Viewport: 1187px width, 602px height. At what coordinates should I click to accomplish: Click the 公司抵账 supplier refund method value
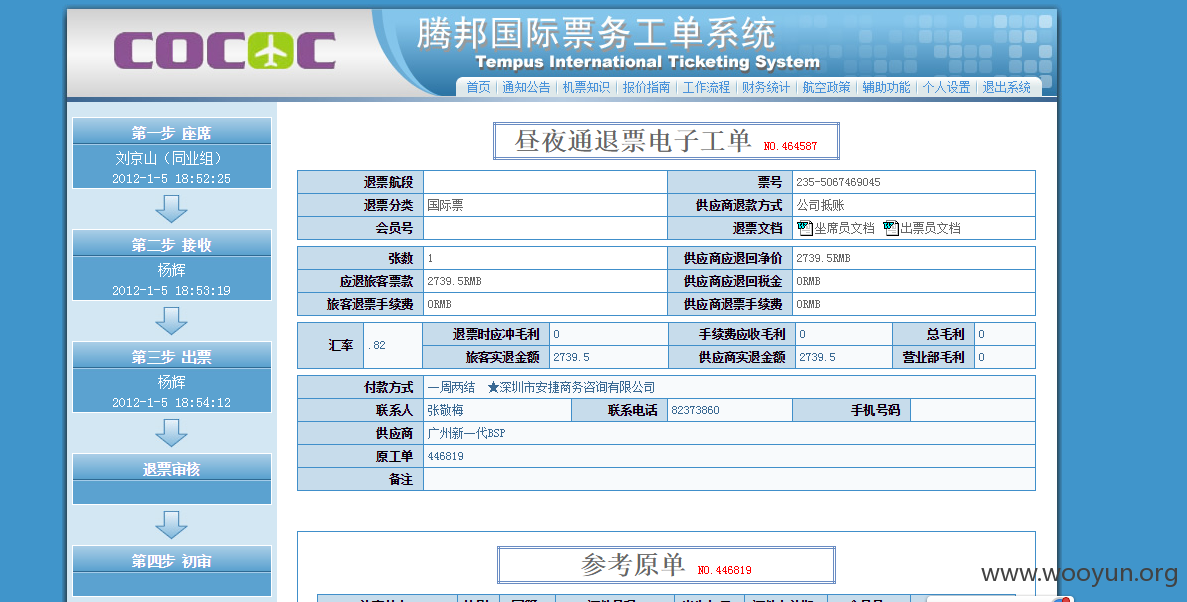pyautogui.click(x=821, y=205)
